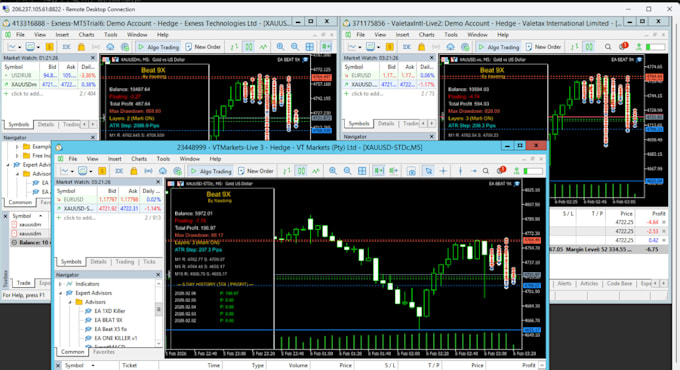680x370 pixels.
Task: Switch VT Markets chart to line chart
Action: (316, 171)
